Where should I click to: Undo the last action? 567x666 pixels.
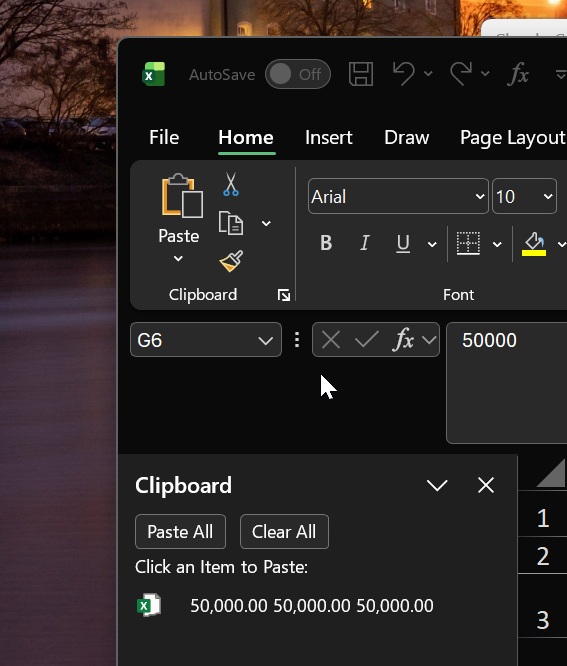403,74
